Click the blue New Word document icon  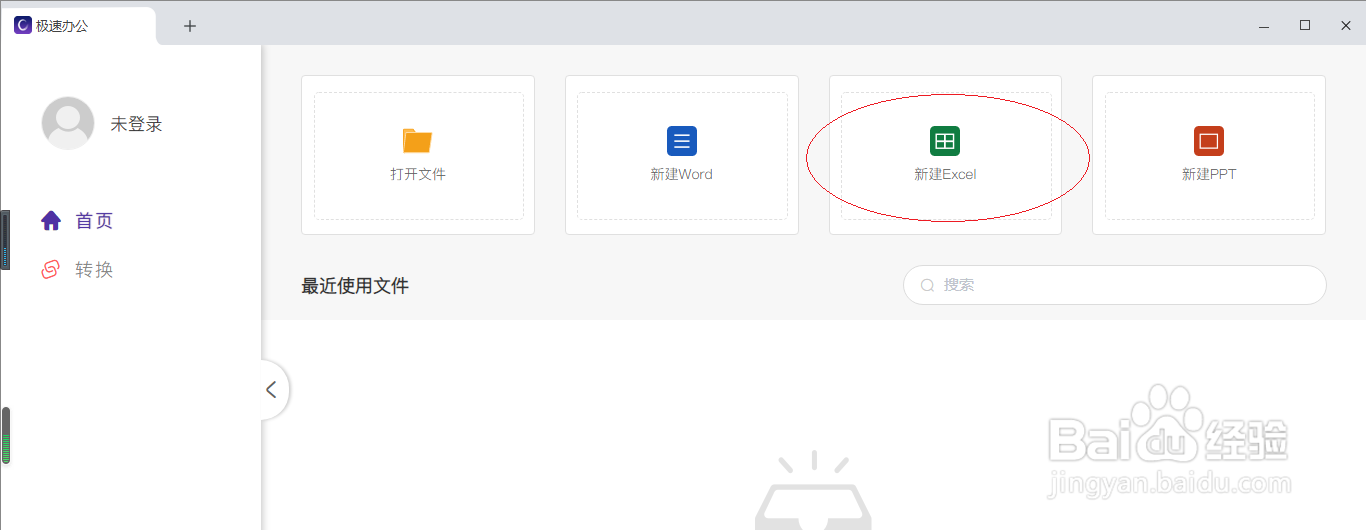point(682,141)
